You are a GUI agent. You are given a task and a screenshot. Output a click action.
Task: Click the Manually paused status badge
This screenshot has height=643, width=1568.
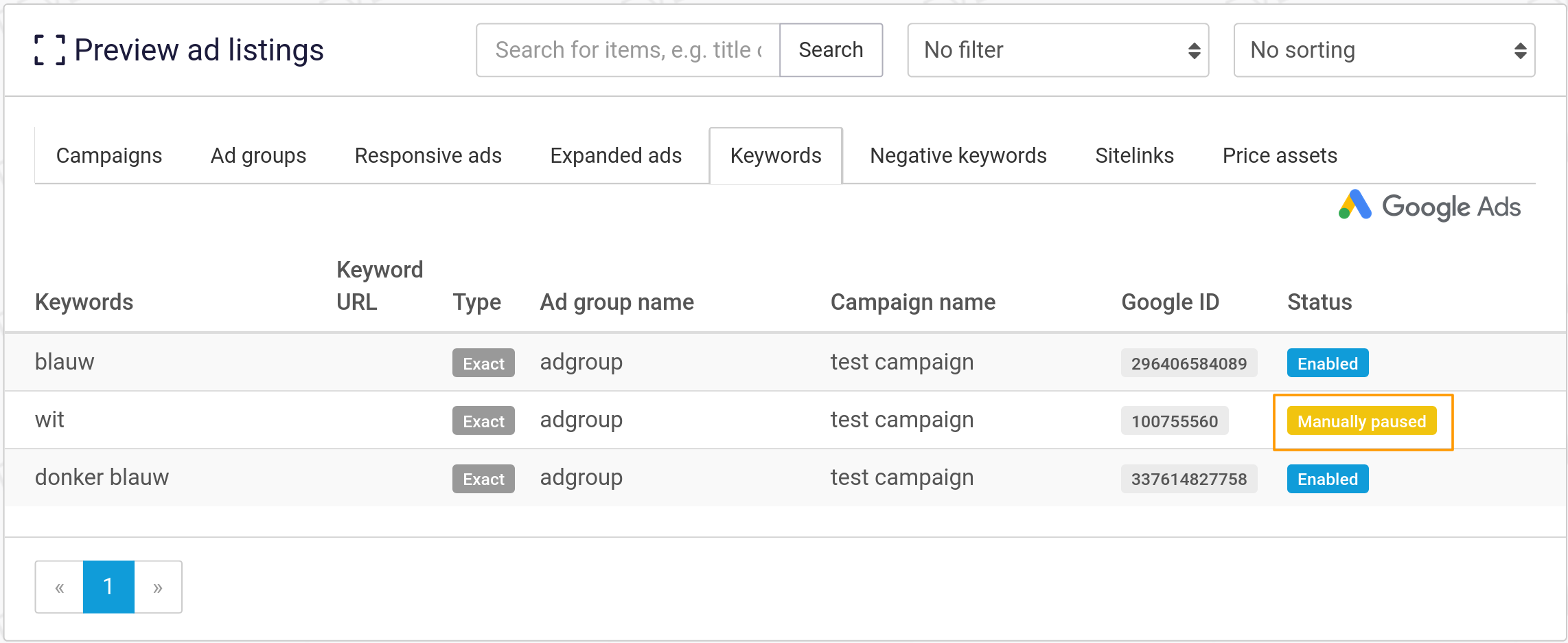click(1361, 421)
